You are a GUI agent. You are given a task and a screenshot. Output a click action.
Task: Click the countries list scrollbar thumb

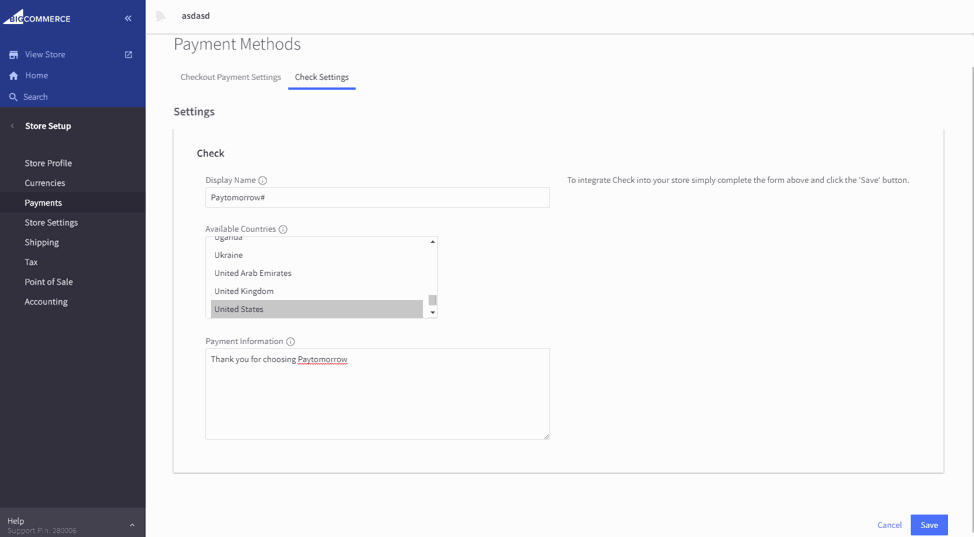click(x=433, y=300)
